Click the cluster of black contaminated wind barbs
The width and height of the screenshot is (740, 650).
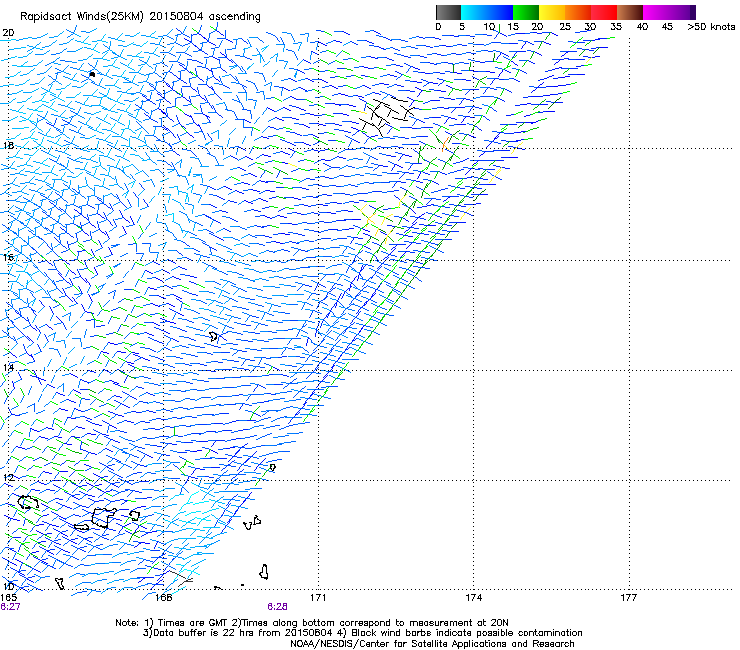click(x=387, y=116)
